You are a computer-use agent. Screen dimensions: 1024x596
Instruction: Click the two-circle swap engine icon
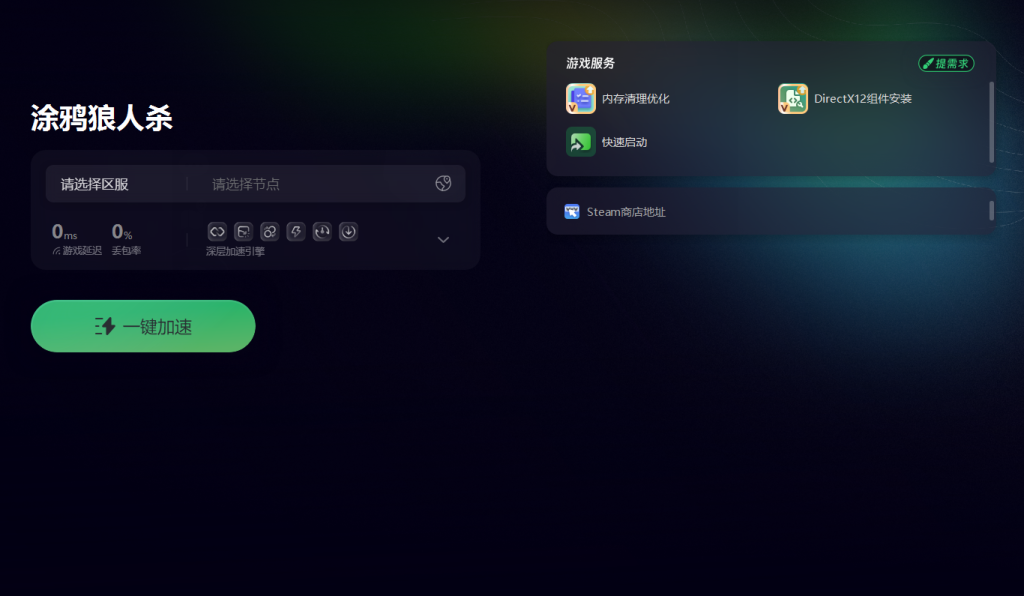pyautogui.click(x=269, y=231)
